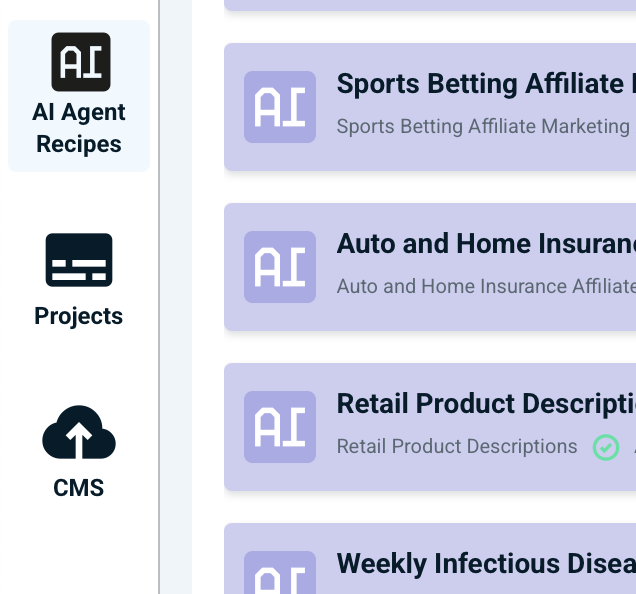Click the Projects icon in the sidebar
The image size is (636, 594).
(79, 260)
